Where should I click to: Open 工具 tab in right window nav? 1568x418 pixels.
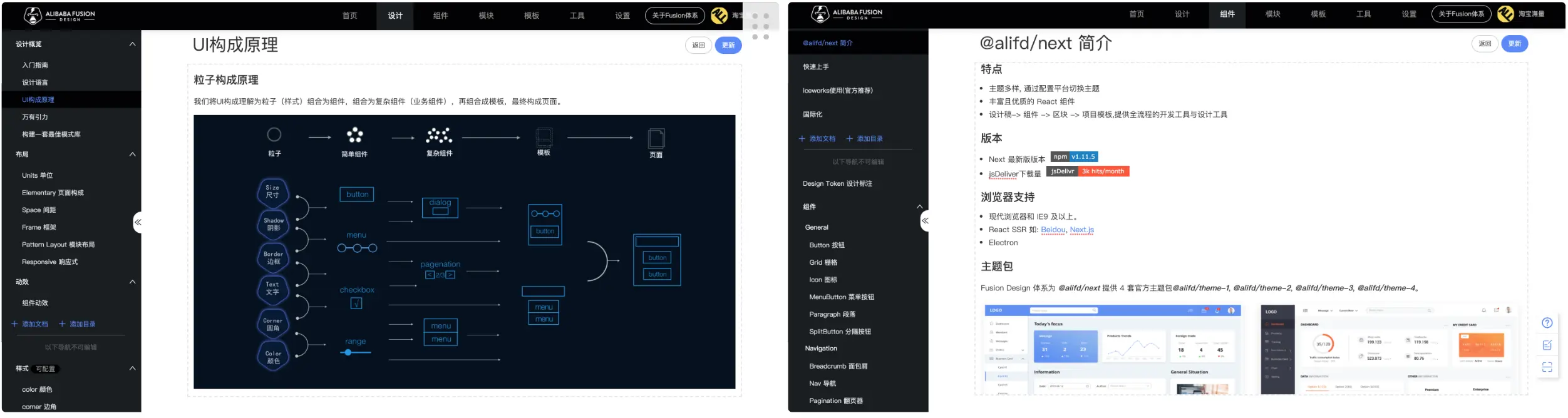[x=1363, y=14]
